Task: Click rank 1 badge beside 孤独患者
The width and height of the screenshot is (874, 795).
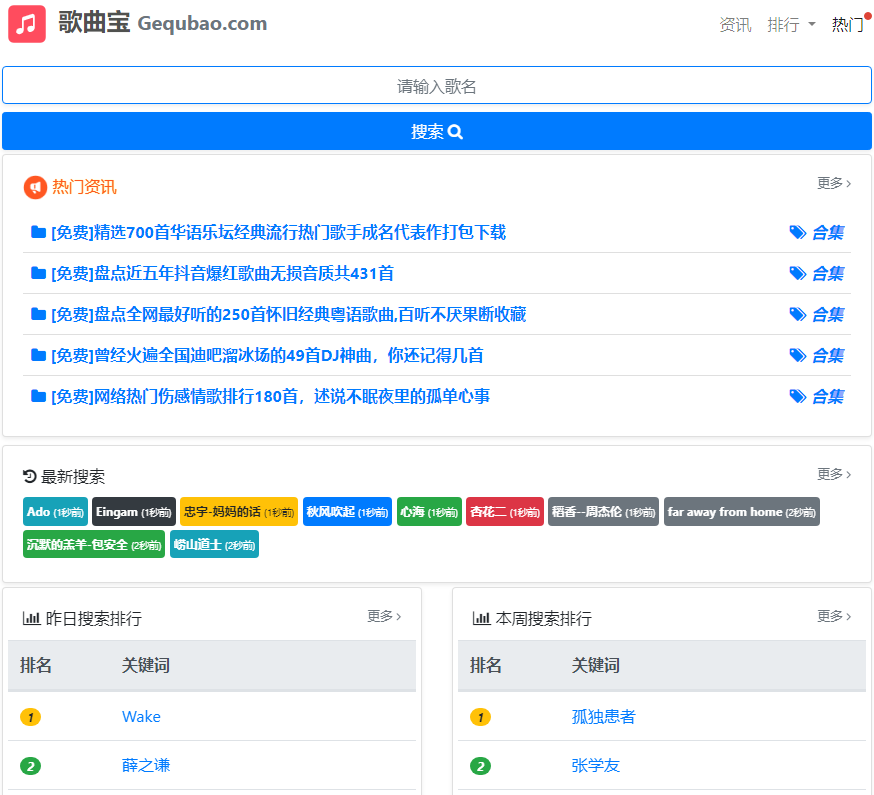Action: [x=480, y=717]
